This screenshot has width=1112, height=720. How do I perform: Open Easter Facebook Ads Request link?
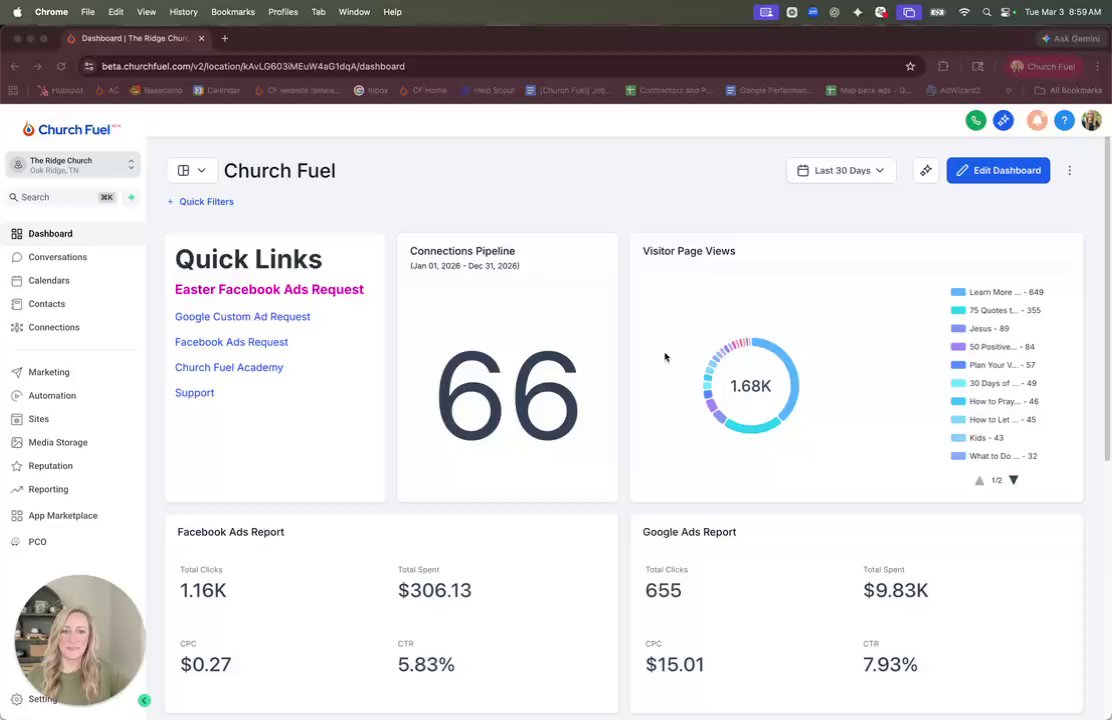[x=269, y=289]
